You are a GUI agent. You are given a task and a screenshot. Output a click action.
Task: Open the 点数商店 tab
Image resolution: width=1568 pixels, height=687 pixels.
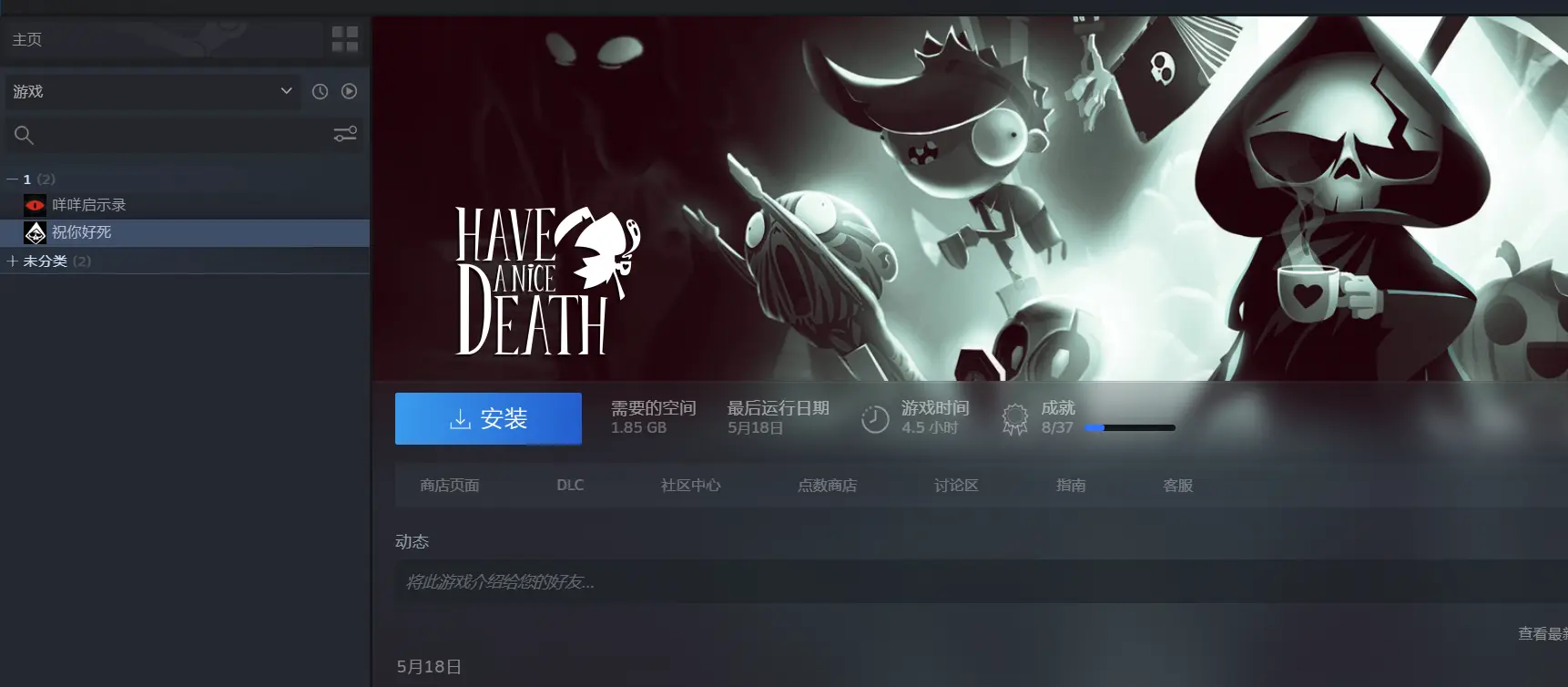(x=828, y=486)
